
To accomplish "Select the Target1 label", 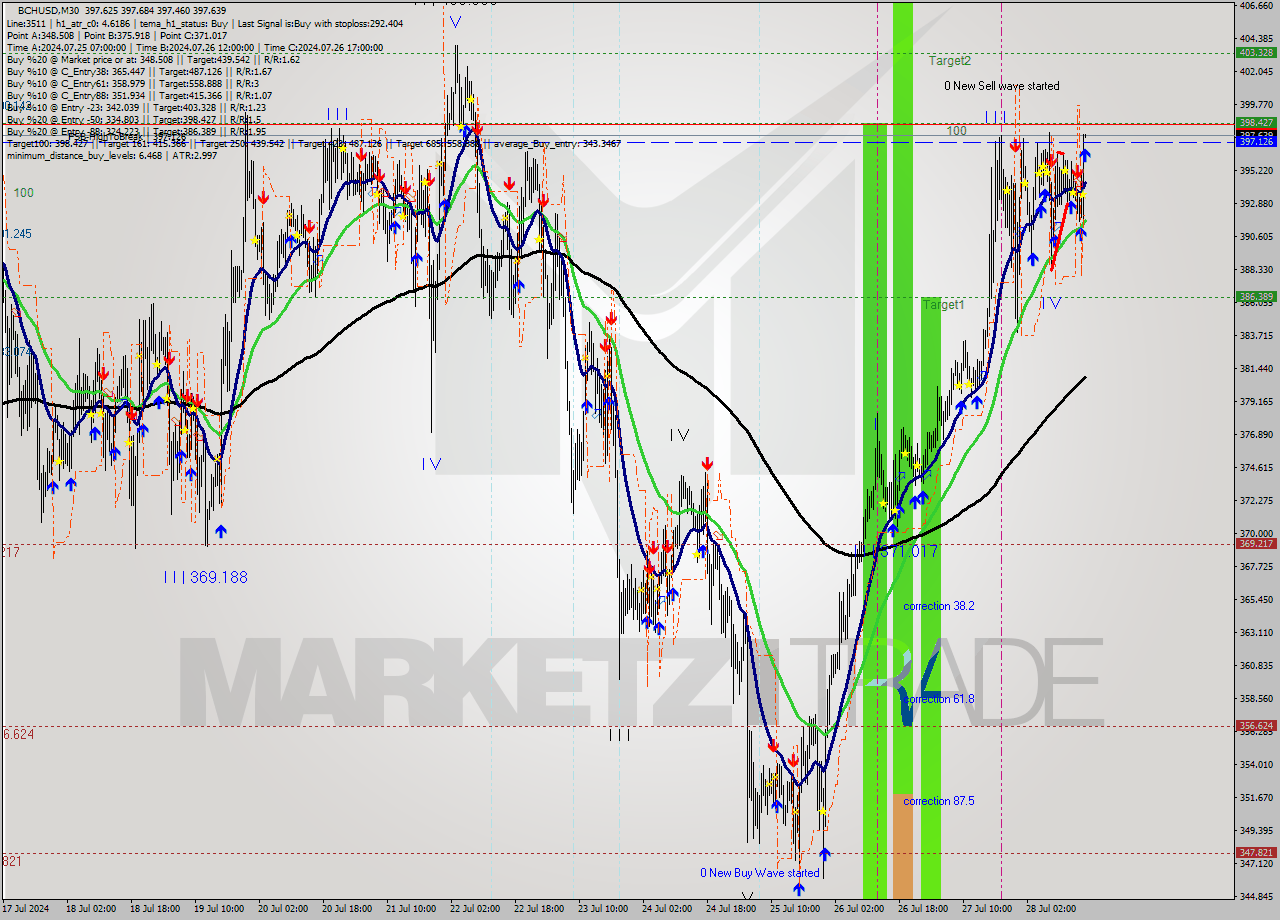I will pyautogui.click(x=943, y=304).
